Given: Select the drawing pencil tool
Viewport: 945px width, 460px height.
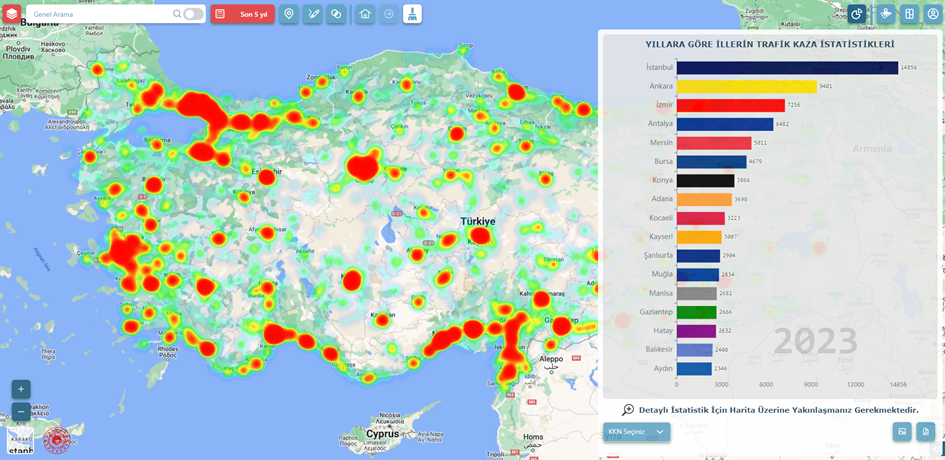Looking at the screenshot, I should coord(313,14).
